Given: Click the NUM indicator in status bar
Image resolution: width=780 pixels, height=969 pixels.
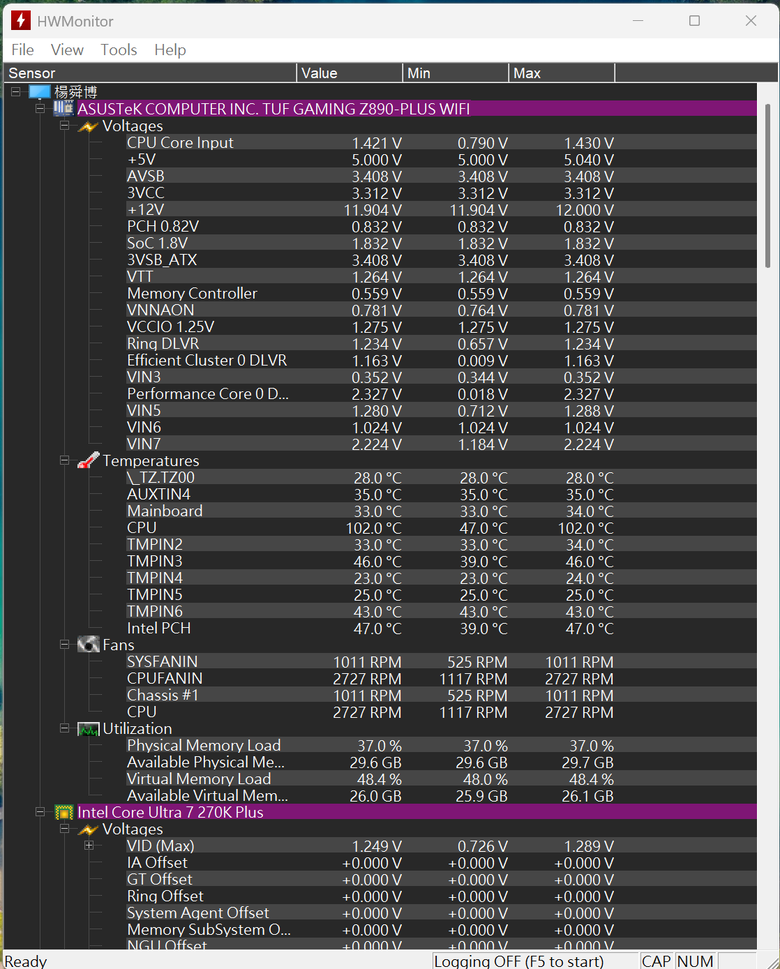Looking at the screenshot, I should (695, 961).
